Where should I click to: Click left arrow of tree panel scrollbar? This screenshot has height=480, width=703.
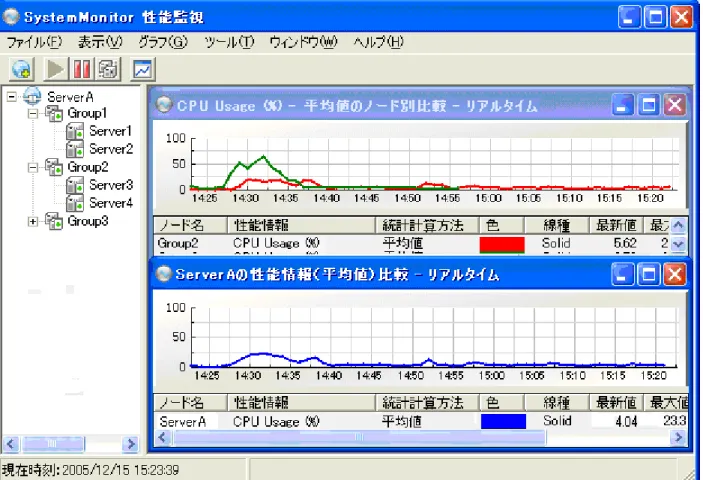click(11, 444)
